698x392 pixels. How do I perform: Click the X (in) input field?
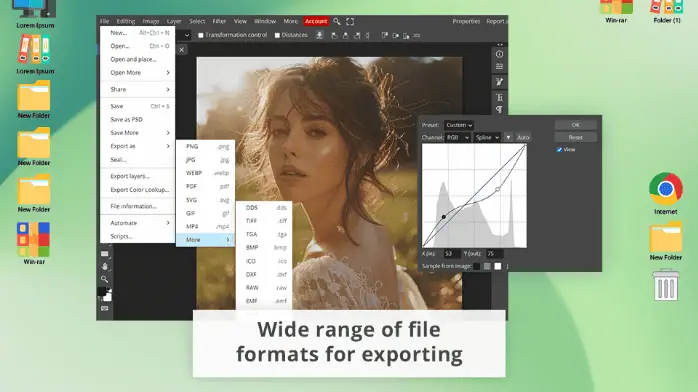pyautogui.click(x=452, y=254)
